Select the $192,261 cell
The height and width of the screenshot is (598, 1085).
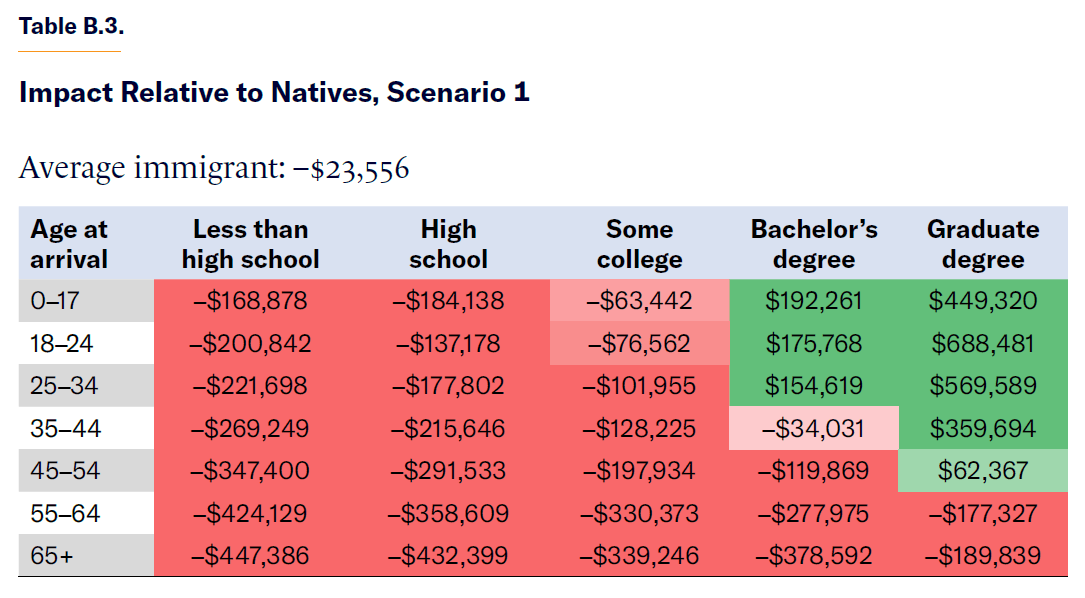coord(814,301)
